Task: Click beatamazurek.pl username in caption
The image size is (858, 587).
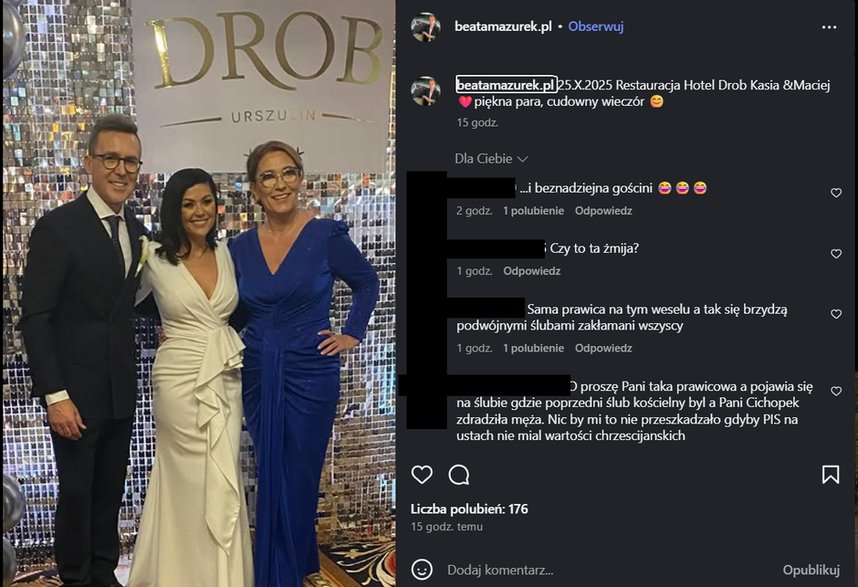Action: click(x=506, y=85)
